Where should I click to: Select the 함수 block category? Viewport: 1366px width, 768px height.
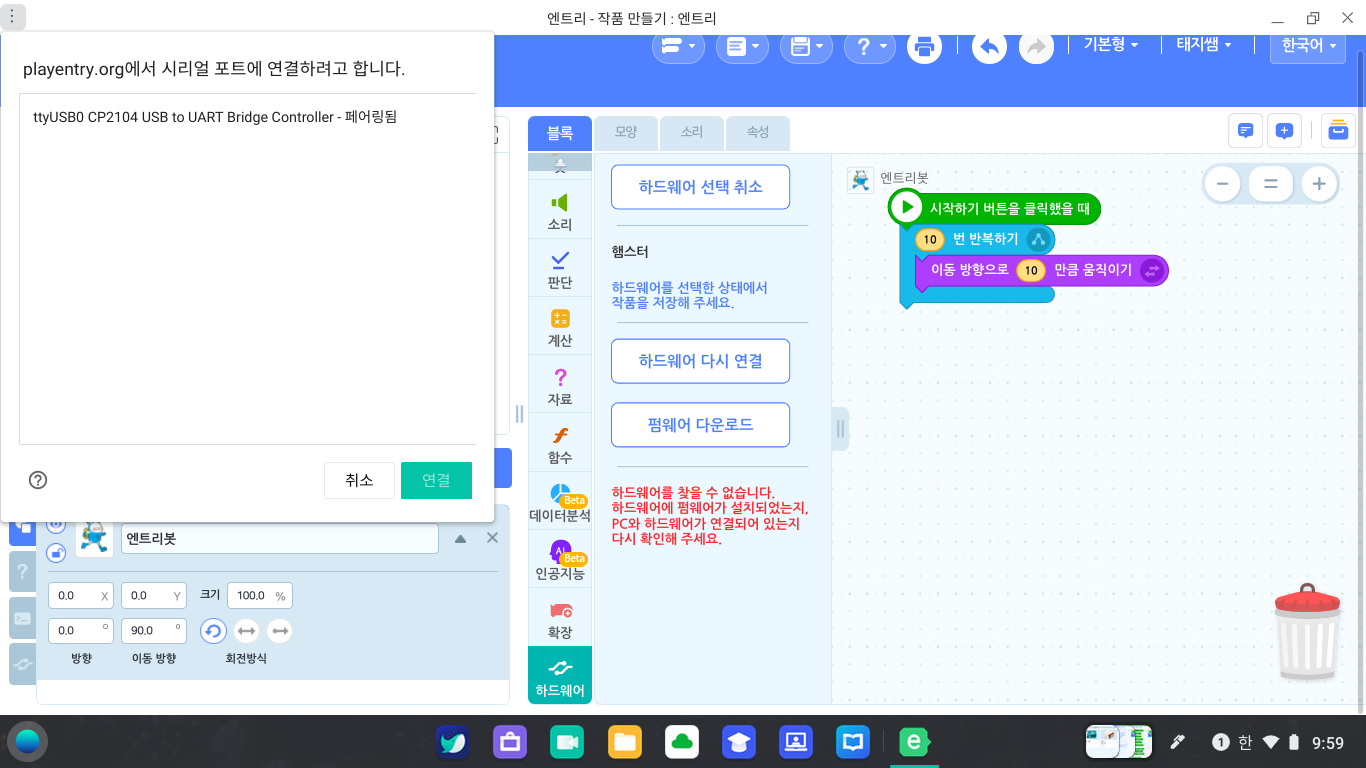(x=560, y=444)
